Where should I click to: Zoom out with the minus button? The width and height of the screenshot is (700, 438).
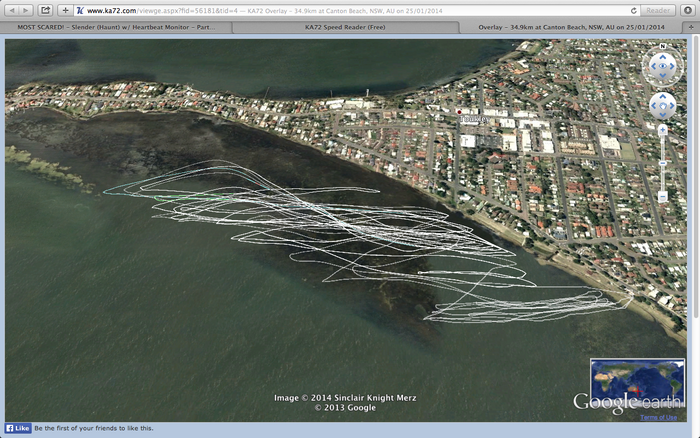coord(662,197)
